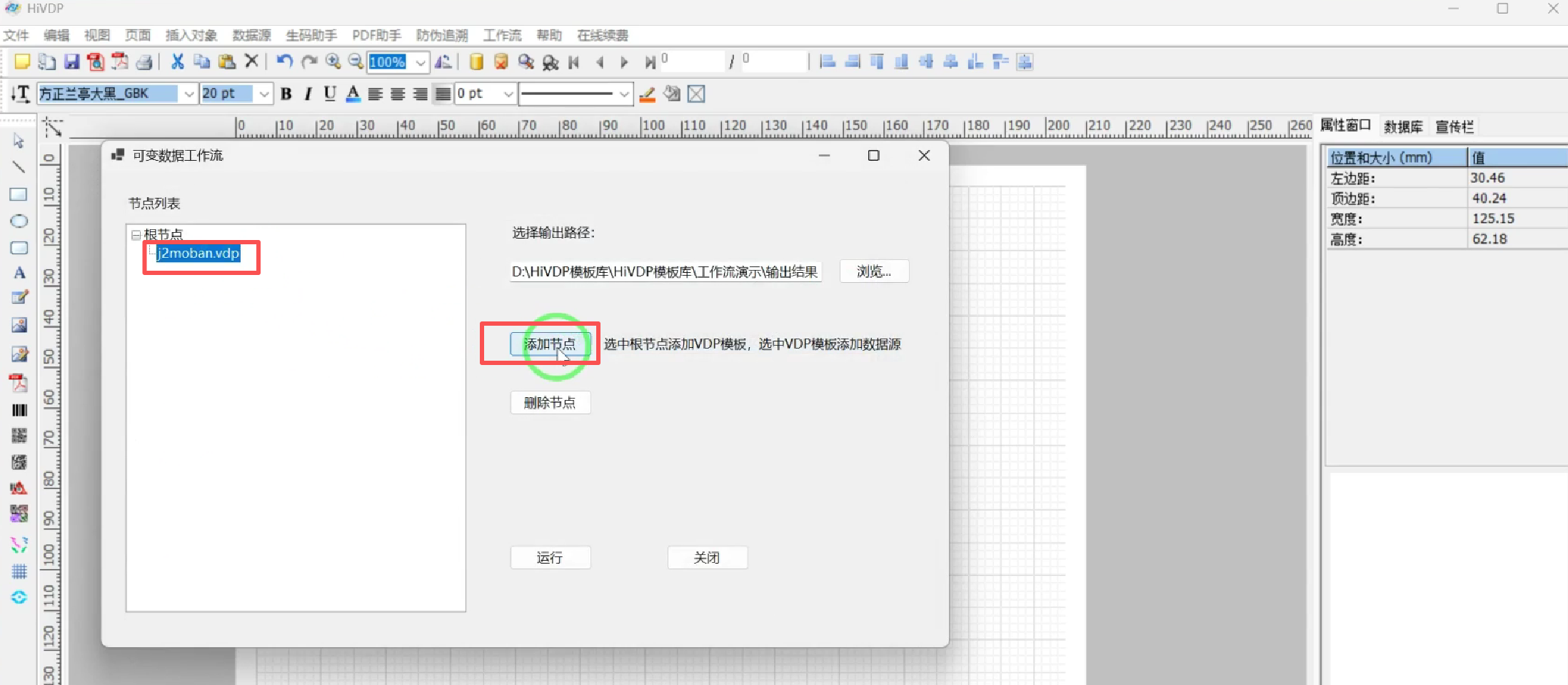Screen dimensions: 1568x685
Task: Toggle bold text formatting
Action: click(286, 94)
